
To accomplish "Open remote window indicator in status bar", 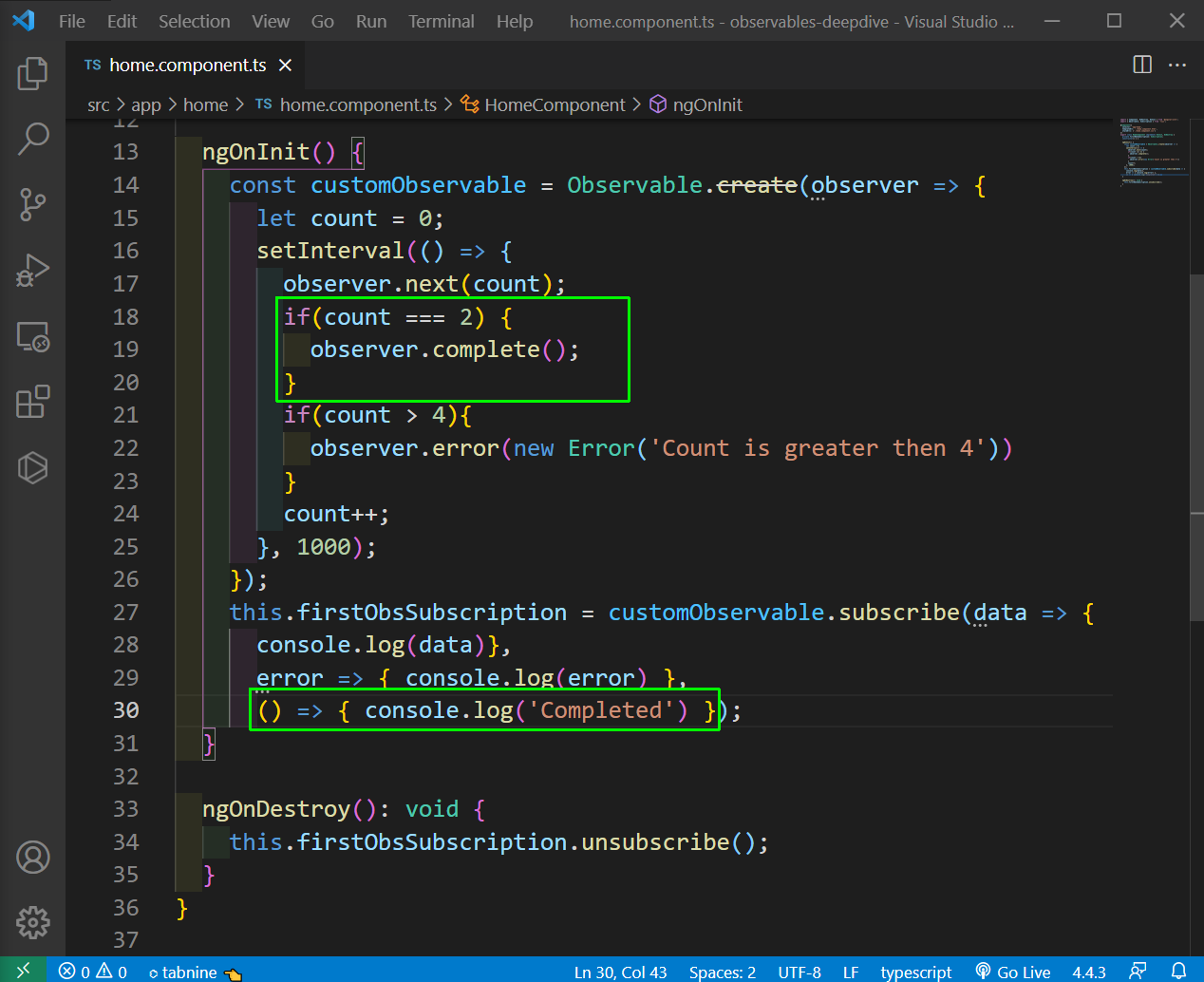I will (23, 970).
